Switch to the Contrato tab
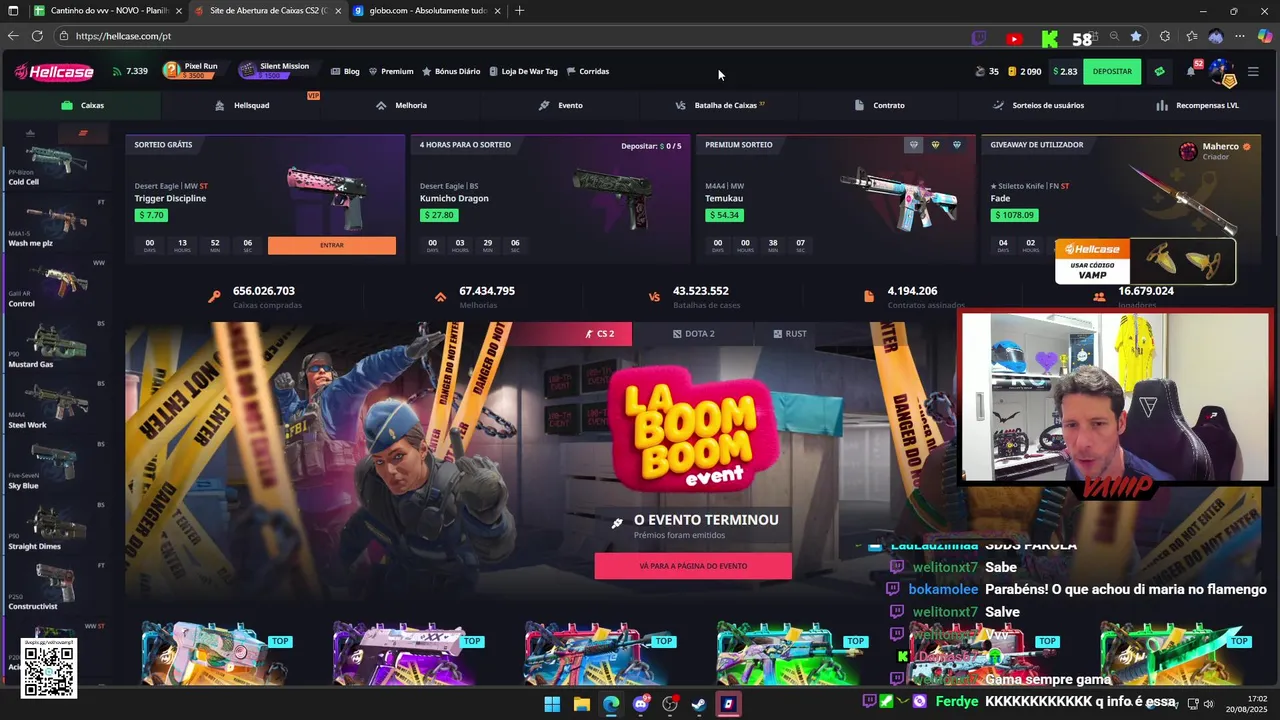This screenshot has height=720, width=1280. tap(879, 105)
